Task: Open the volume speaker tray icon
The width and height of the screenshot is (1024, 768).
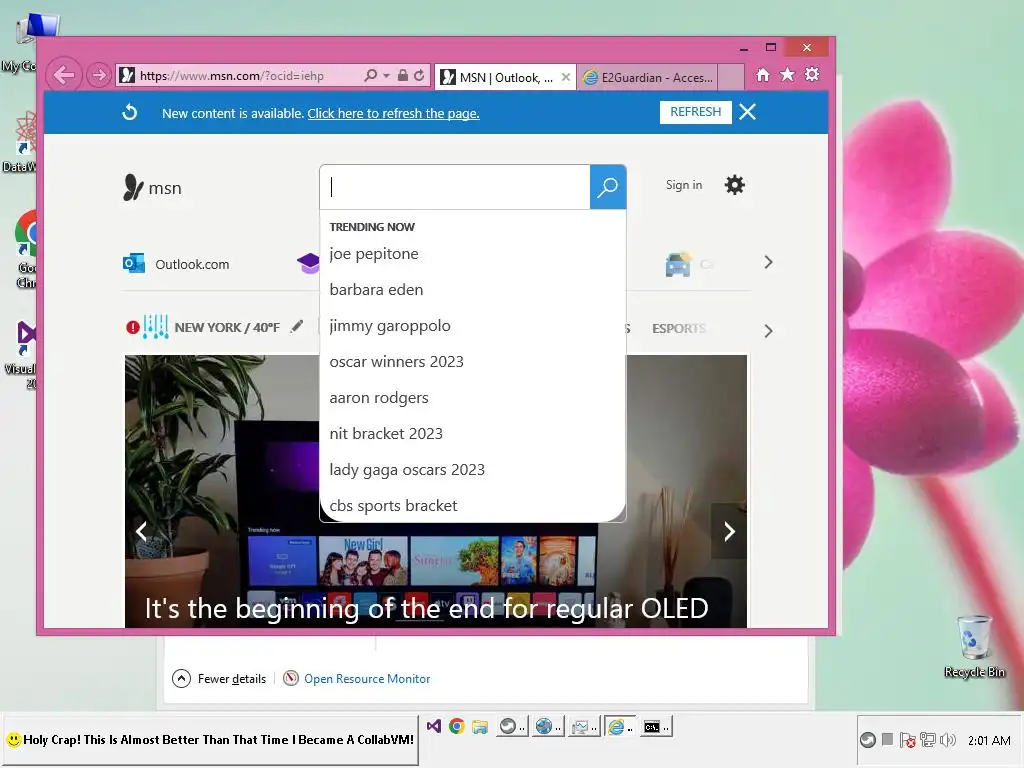Action: pyautogui.click(x=948, y=740)
